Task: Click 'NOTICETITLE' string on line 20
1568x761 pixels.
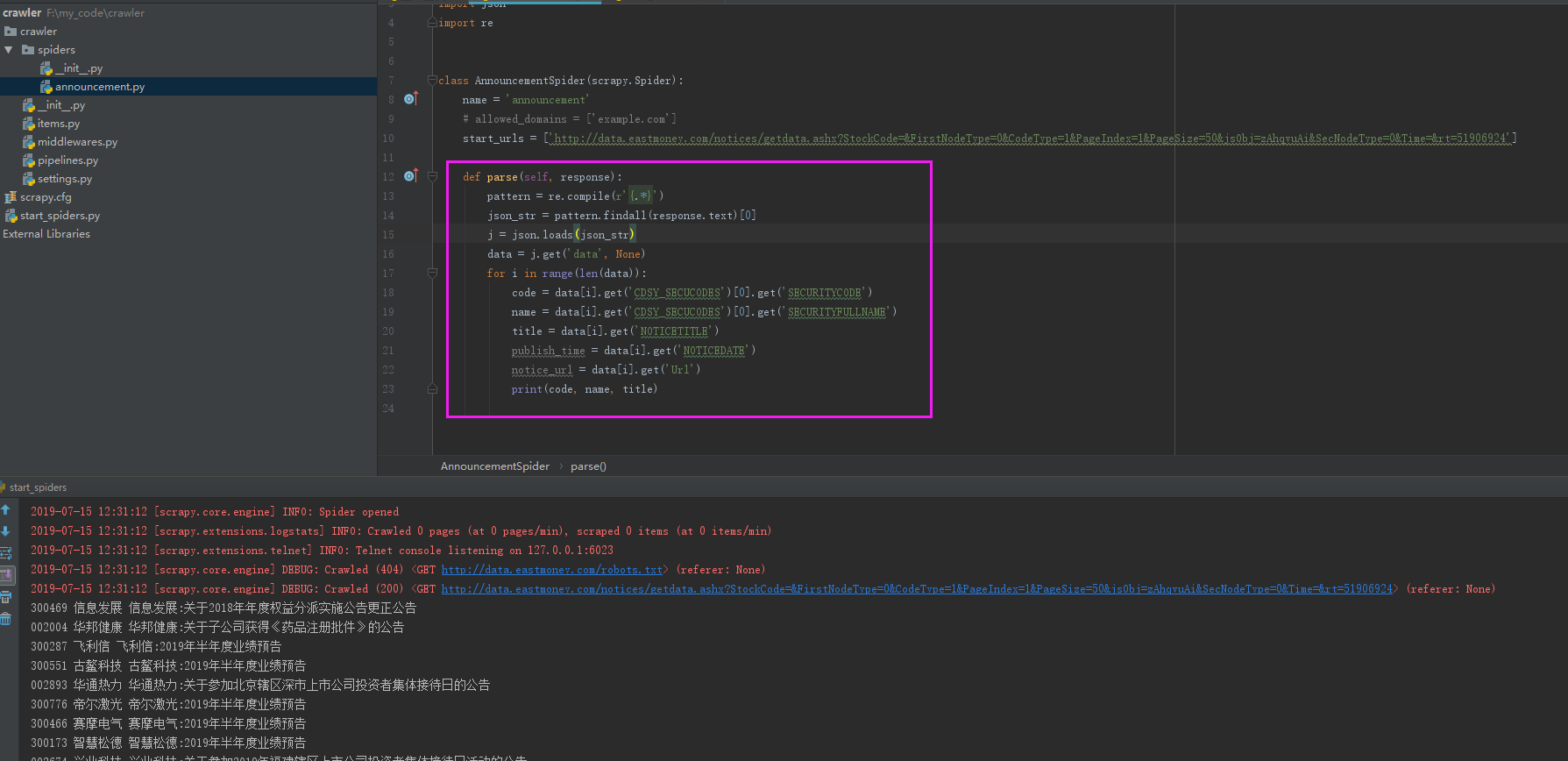Action: point(673,331)
